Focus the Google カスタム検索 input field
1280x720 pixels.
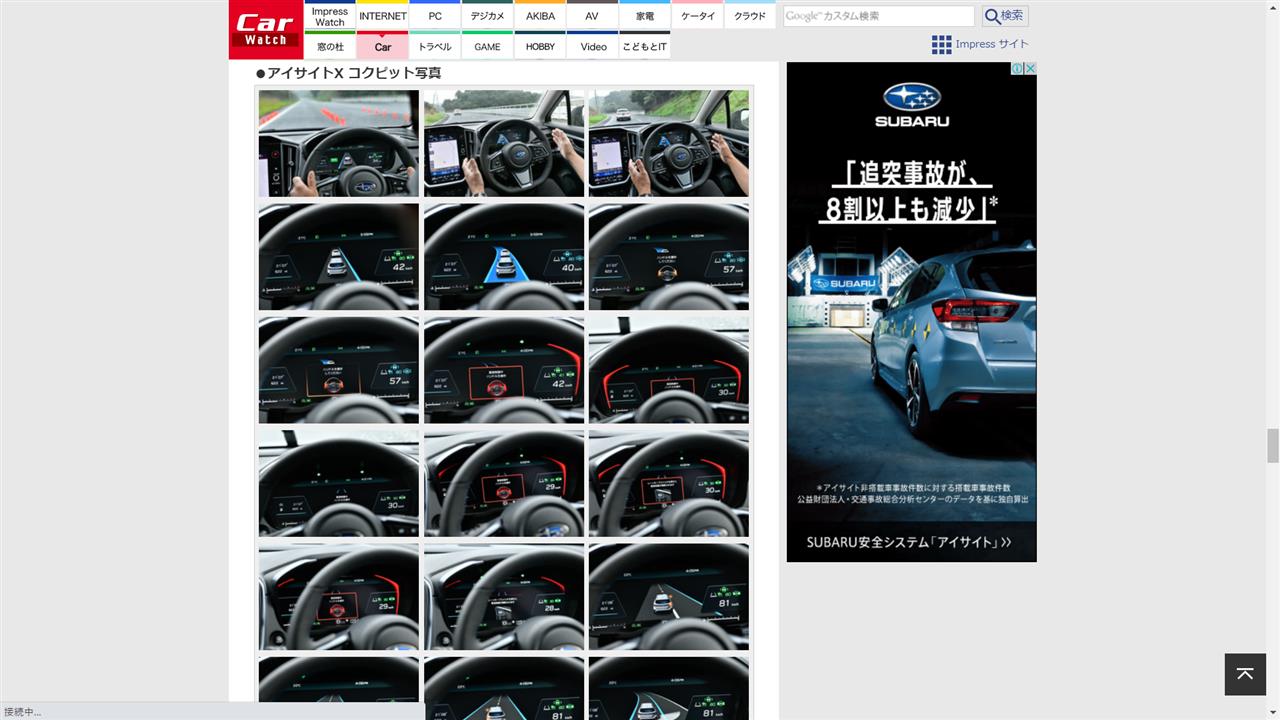878,16
